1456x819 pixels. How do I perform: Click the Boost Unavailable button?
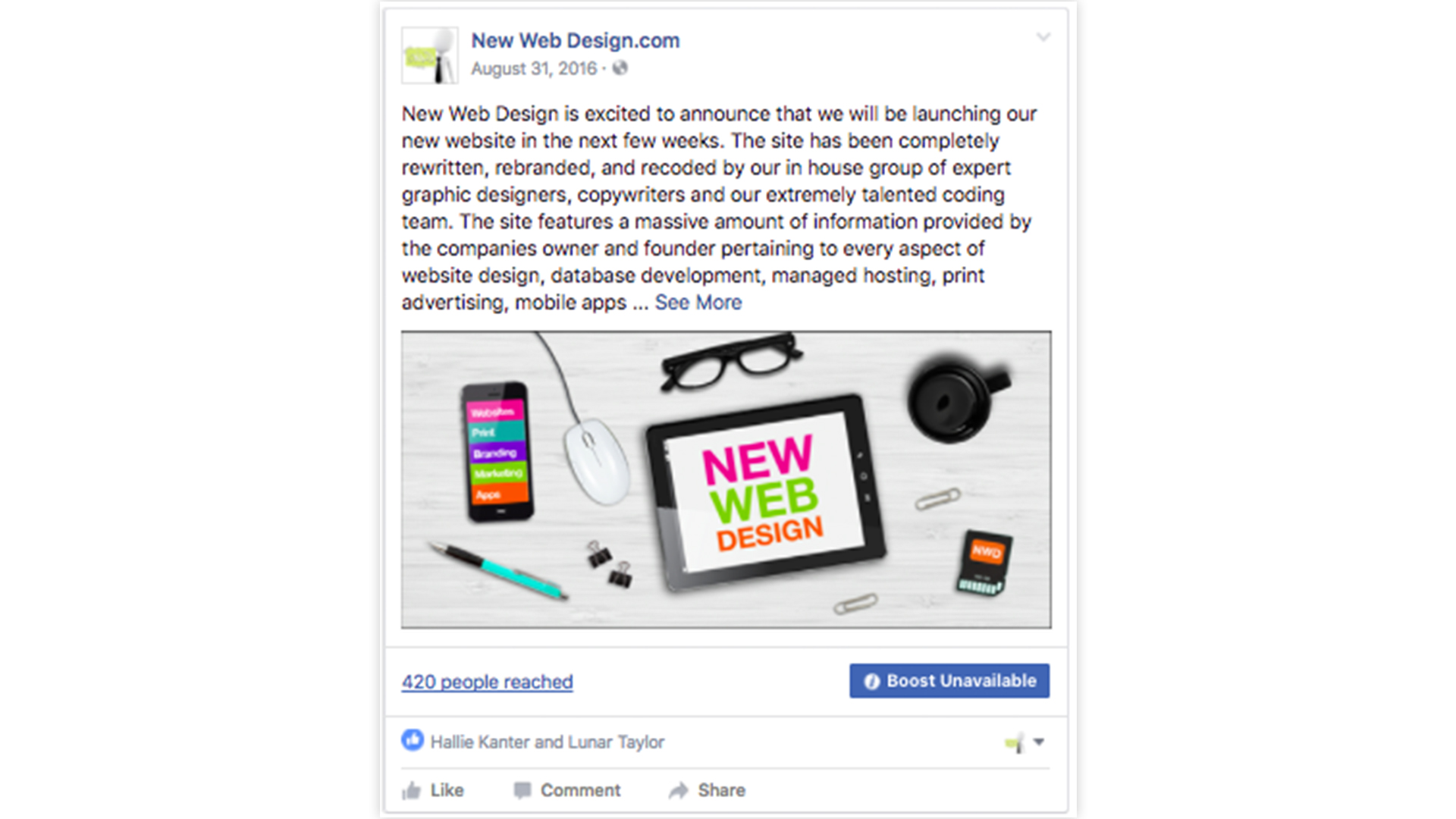[949, 681]
